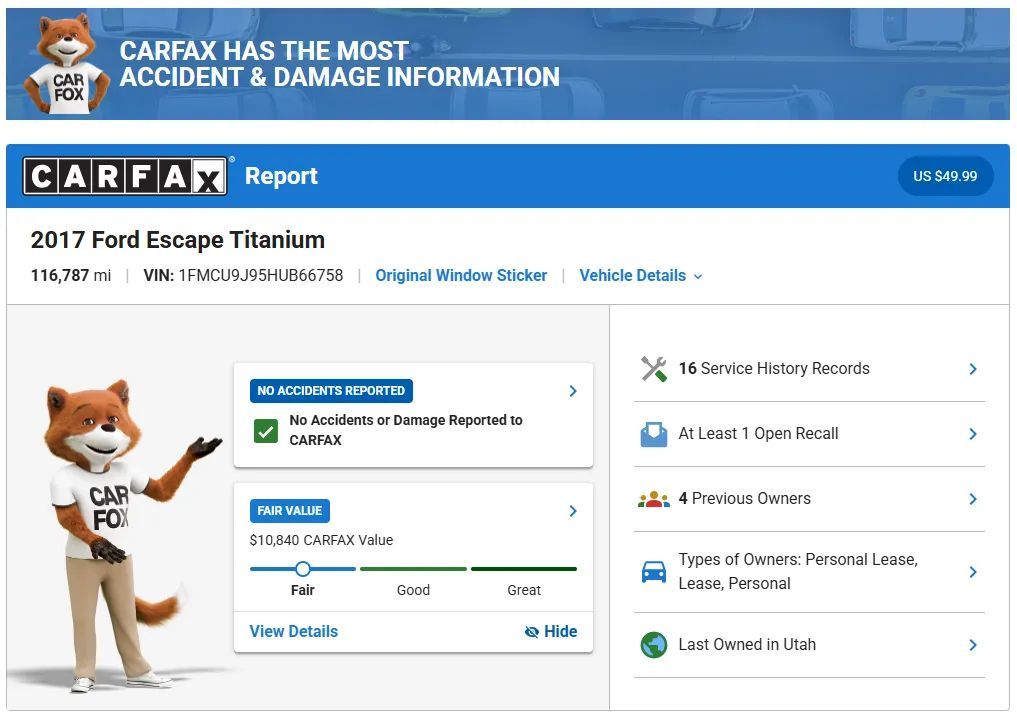The height and width of the screenshot is (718, 1017).
Task: Click the US $49.99 price button
Action: [945, 176]
